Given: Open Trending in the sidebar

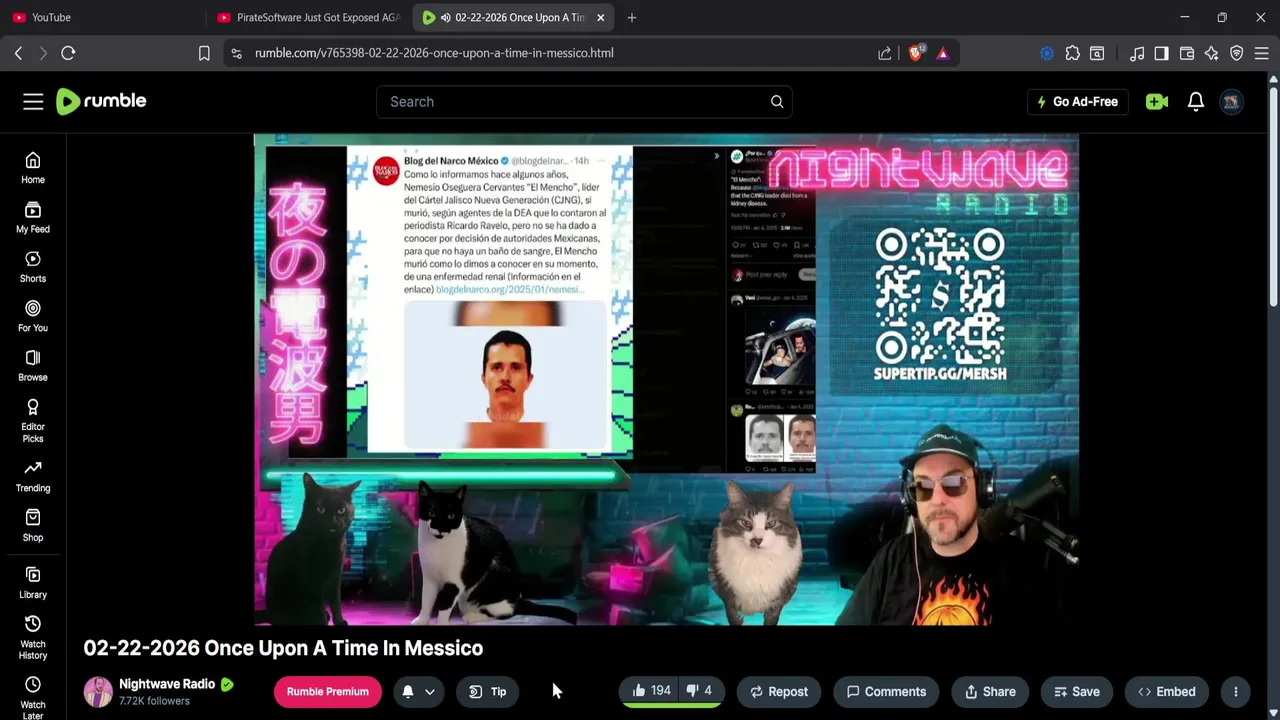Looking at the screenshot, I should click(x=33, y=476).
